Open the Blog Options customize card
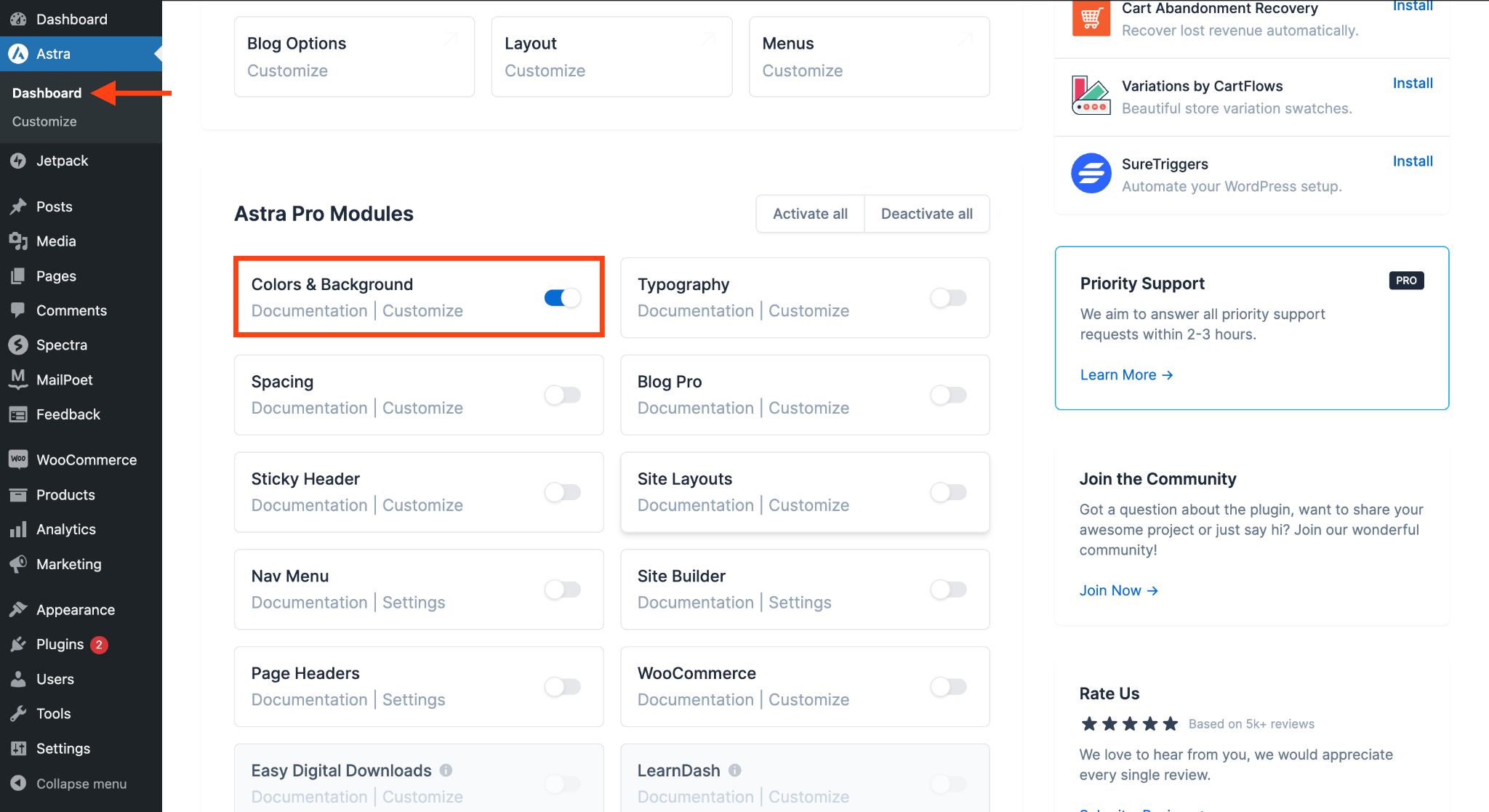 (x=354, y=57)
